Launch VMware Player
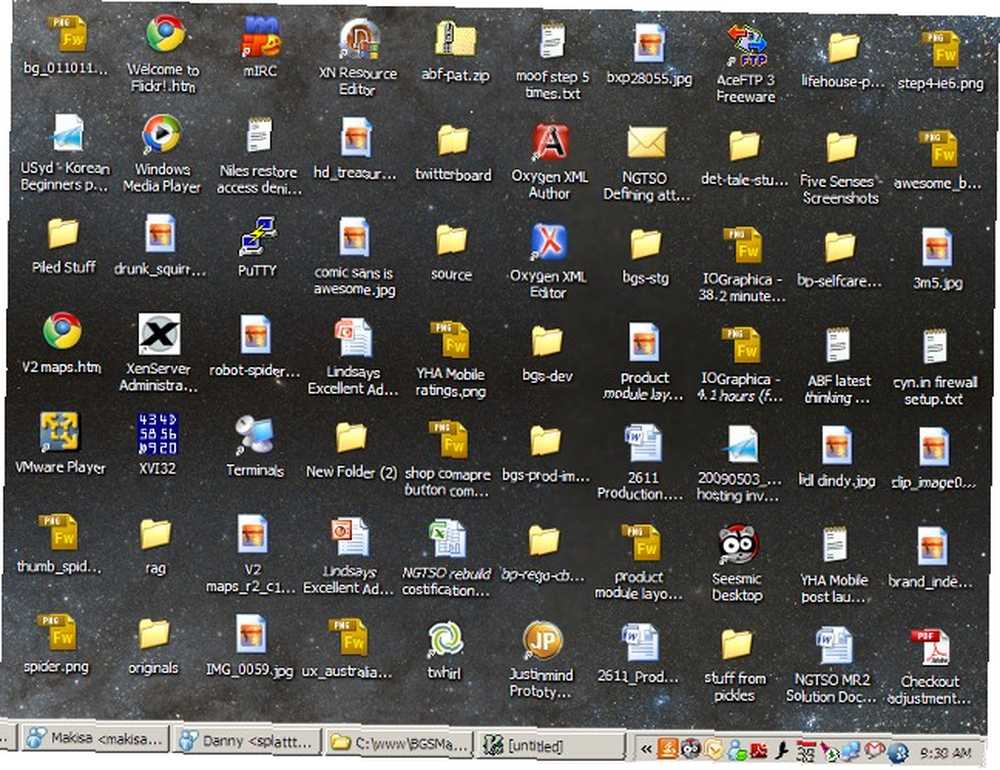 59,432
